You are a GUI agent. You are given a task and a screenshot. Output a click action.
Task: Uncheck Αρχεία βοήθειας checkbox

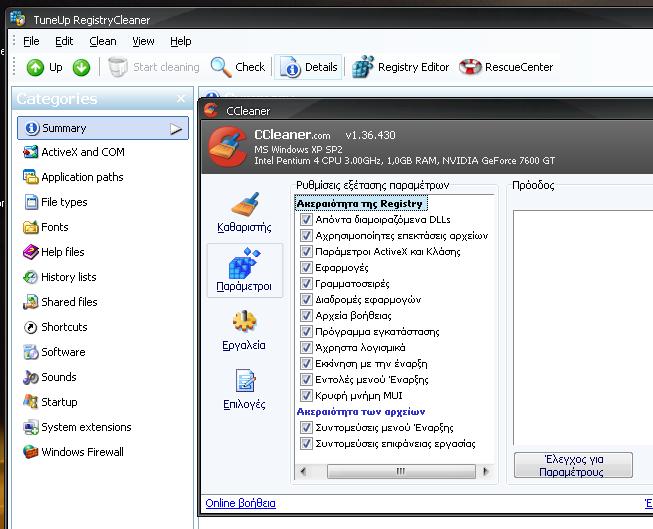pyautogui.click(x=306, y=316)
